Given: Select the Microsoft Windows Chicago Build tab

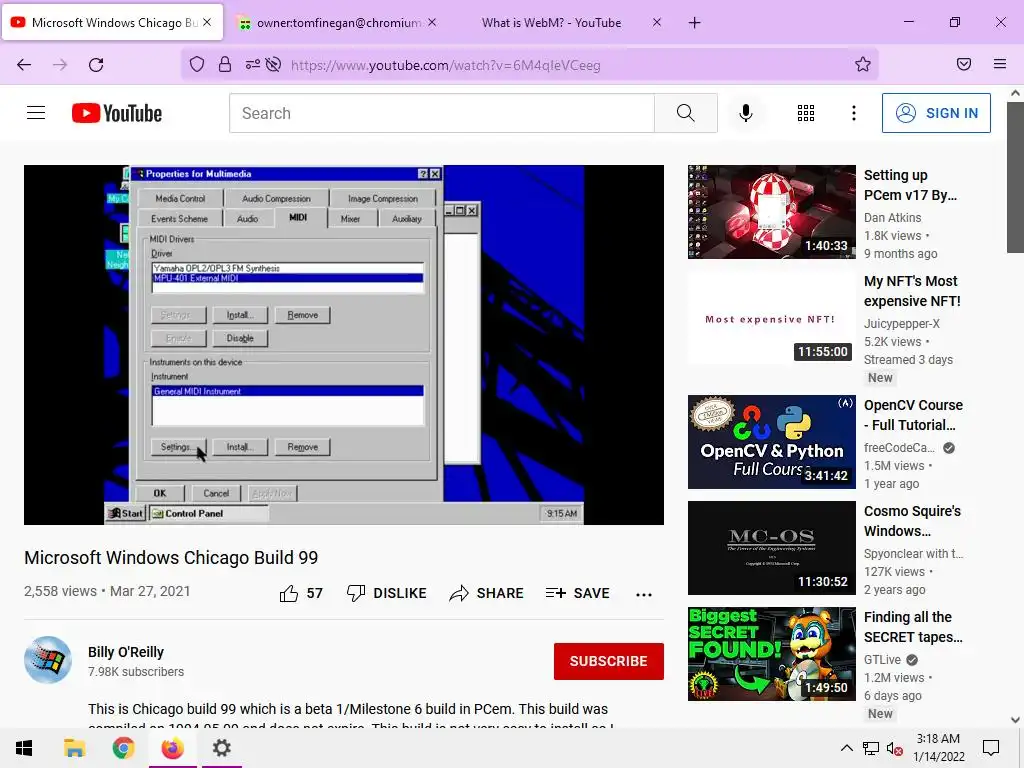Looking at the screenshot, I should (x=112, y=23).
